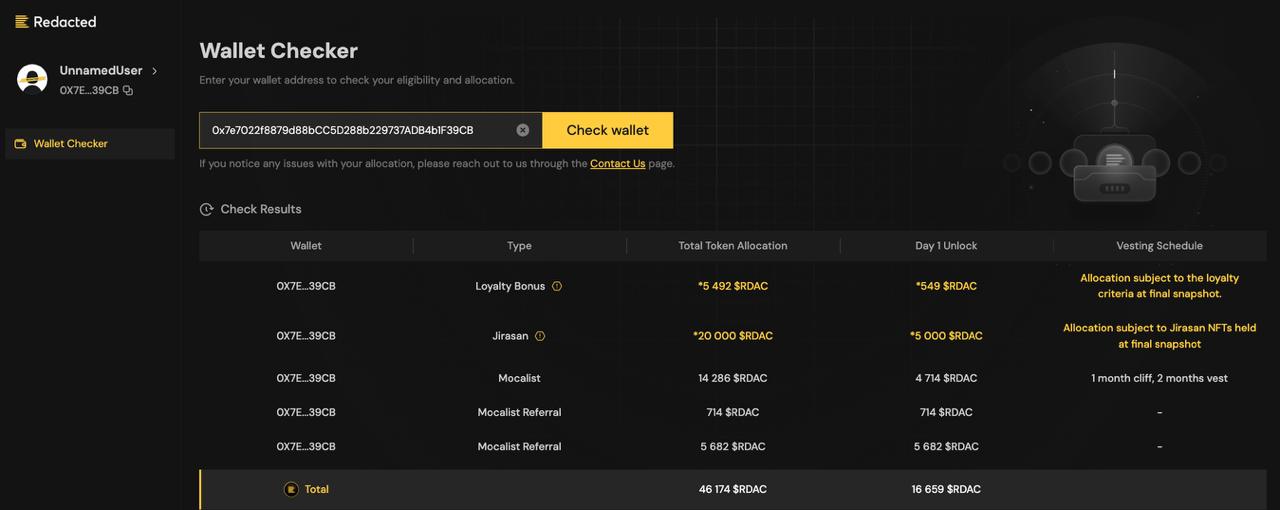Select the 14 286 $RDAC allocation value
Viewport: 1280px width, 510px height.
click(x=733, y=379)
